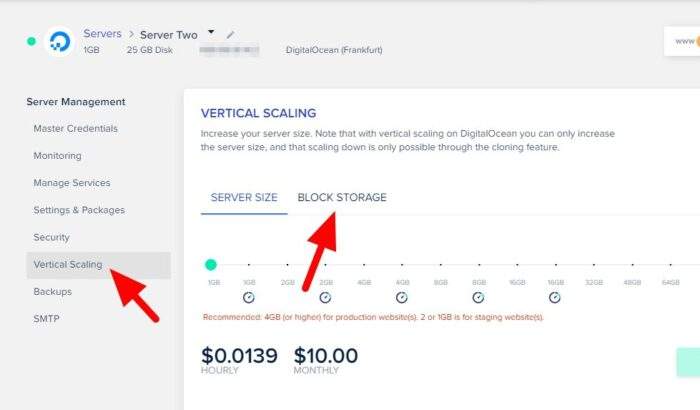Click the gauge icon under 2GB
Viewport: 700px width, 410px height.
click(x=325, y=297)
